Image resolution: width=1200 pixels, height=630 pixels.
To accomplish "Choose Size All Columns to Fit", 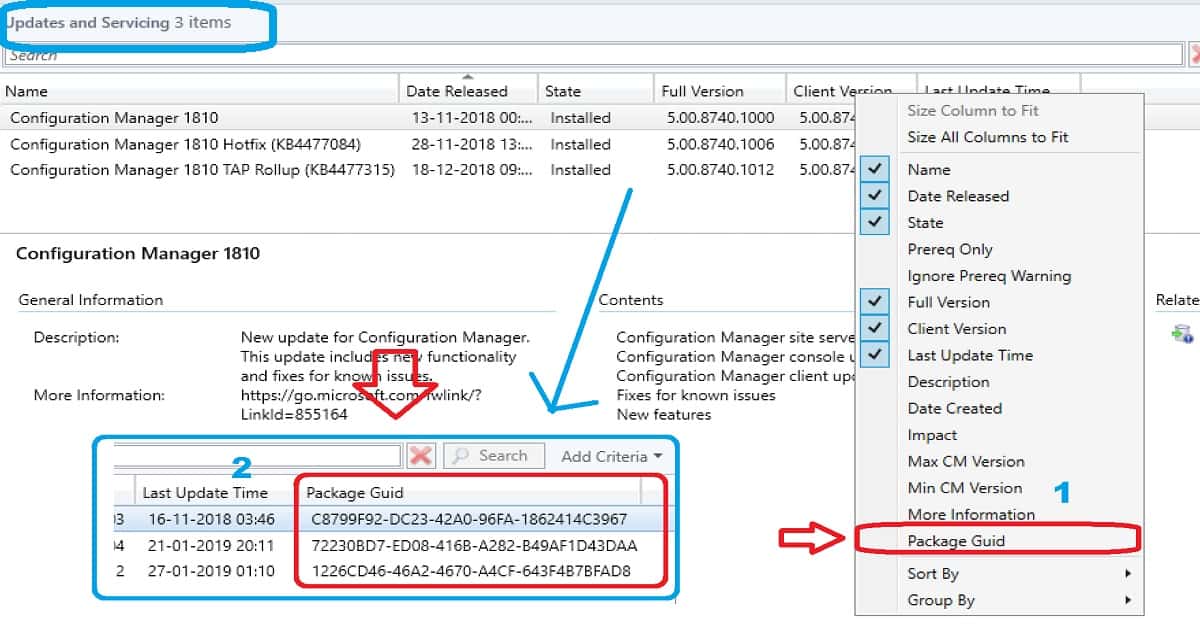I will (987, 137).
